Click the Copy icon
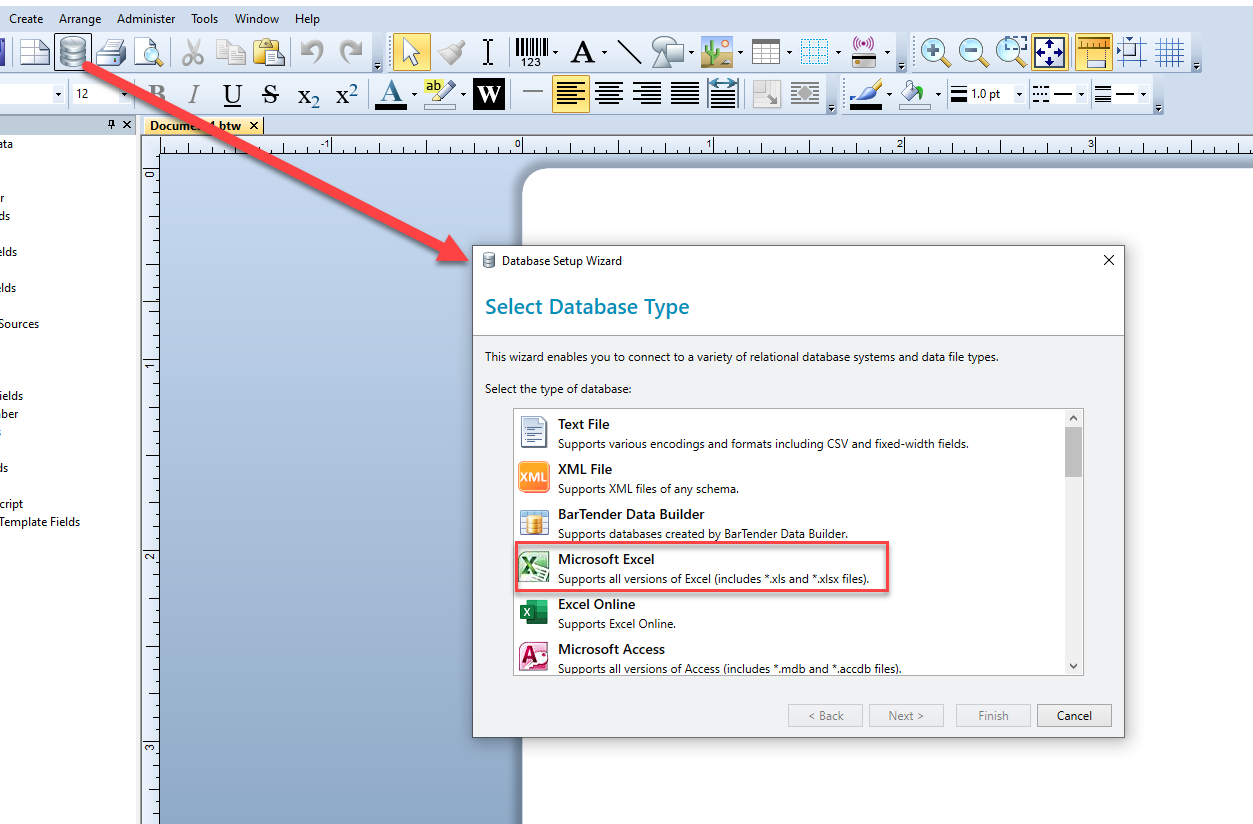The image size is (1253, 824). tap(231, 52)
